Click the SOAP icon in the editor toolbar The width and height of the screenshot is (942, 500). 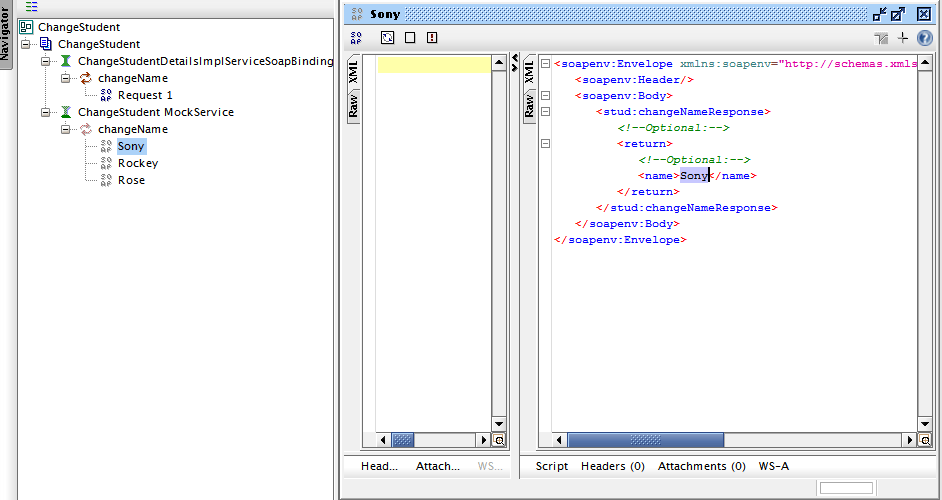pyautogui.click(x=357, y=38)
